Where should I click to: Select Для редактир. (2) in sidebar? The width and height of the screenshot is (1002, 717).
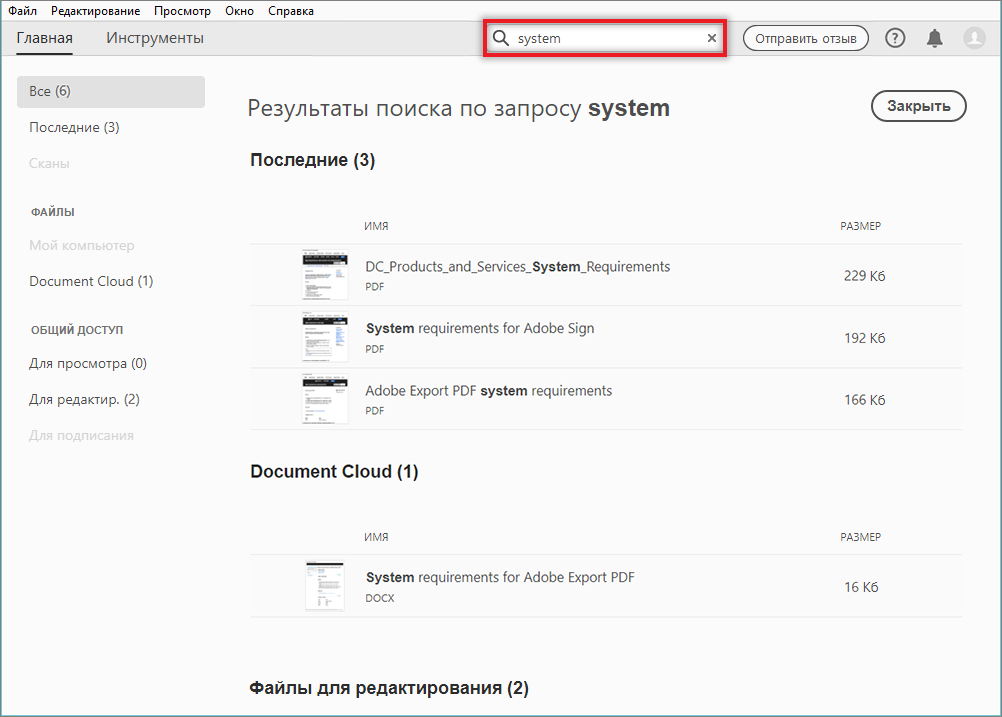84,399
